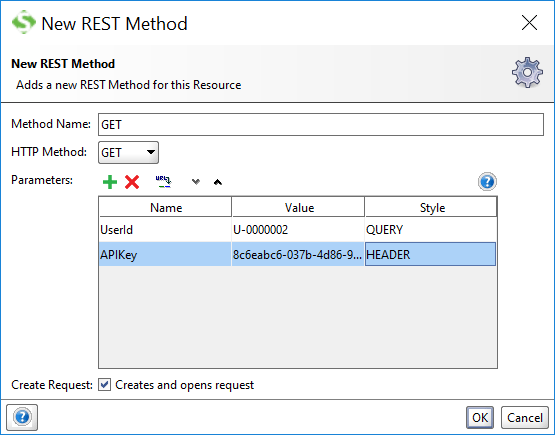The height and width of the screenshot is (435, 555).
Task: Move selected parameter up with arrow
Action: 218,182
